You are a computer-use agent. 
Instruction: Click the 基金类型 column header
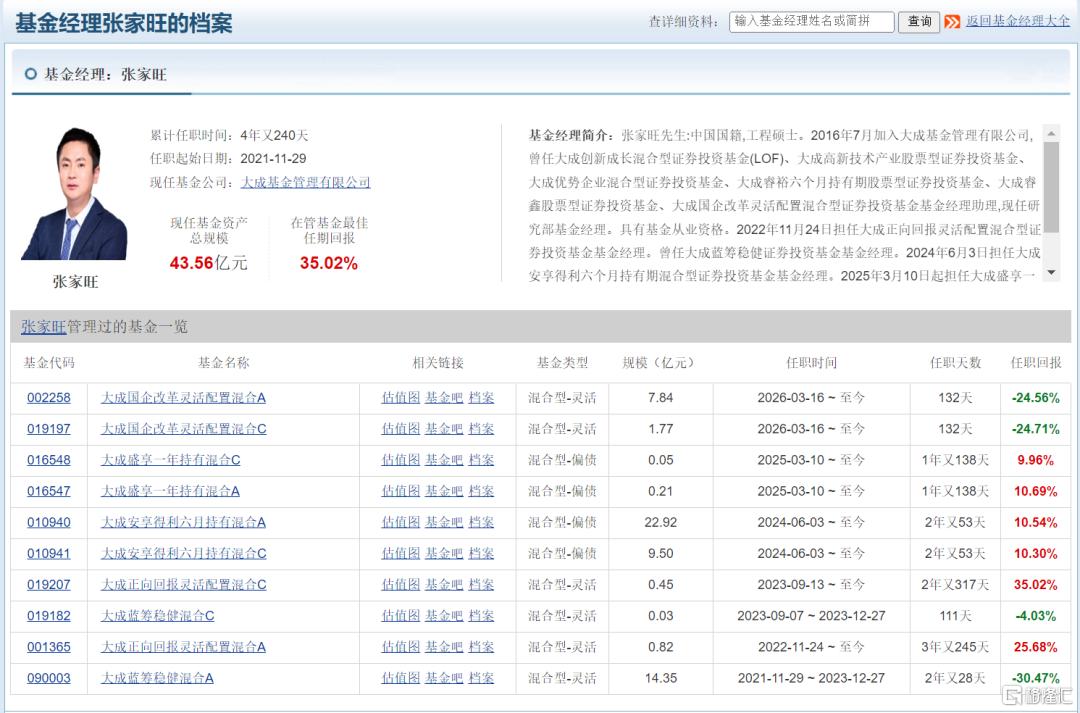[x=563, y=363]
